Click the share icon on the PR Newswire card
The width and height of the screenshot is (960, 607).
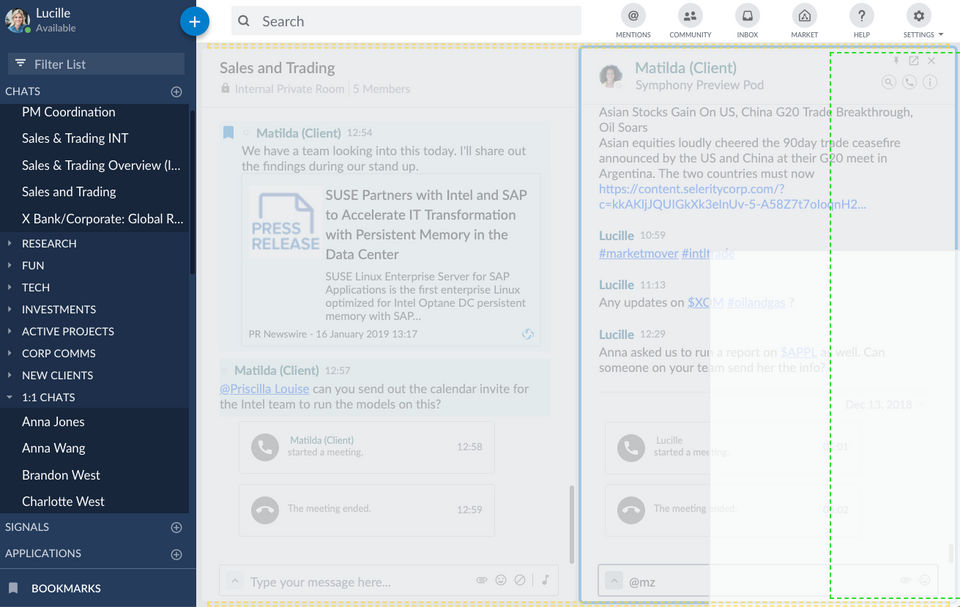tap(527, 334)
